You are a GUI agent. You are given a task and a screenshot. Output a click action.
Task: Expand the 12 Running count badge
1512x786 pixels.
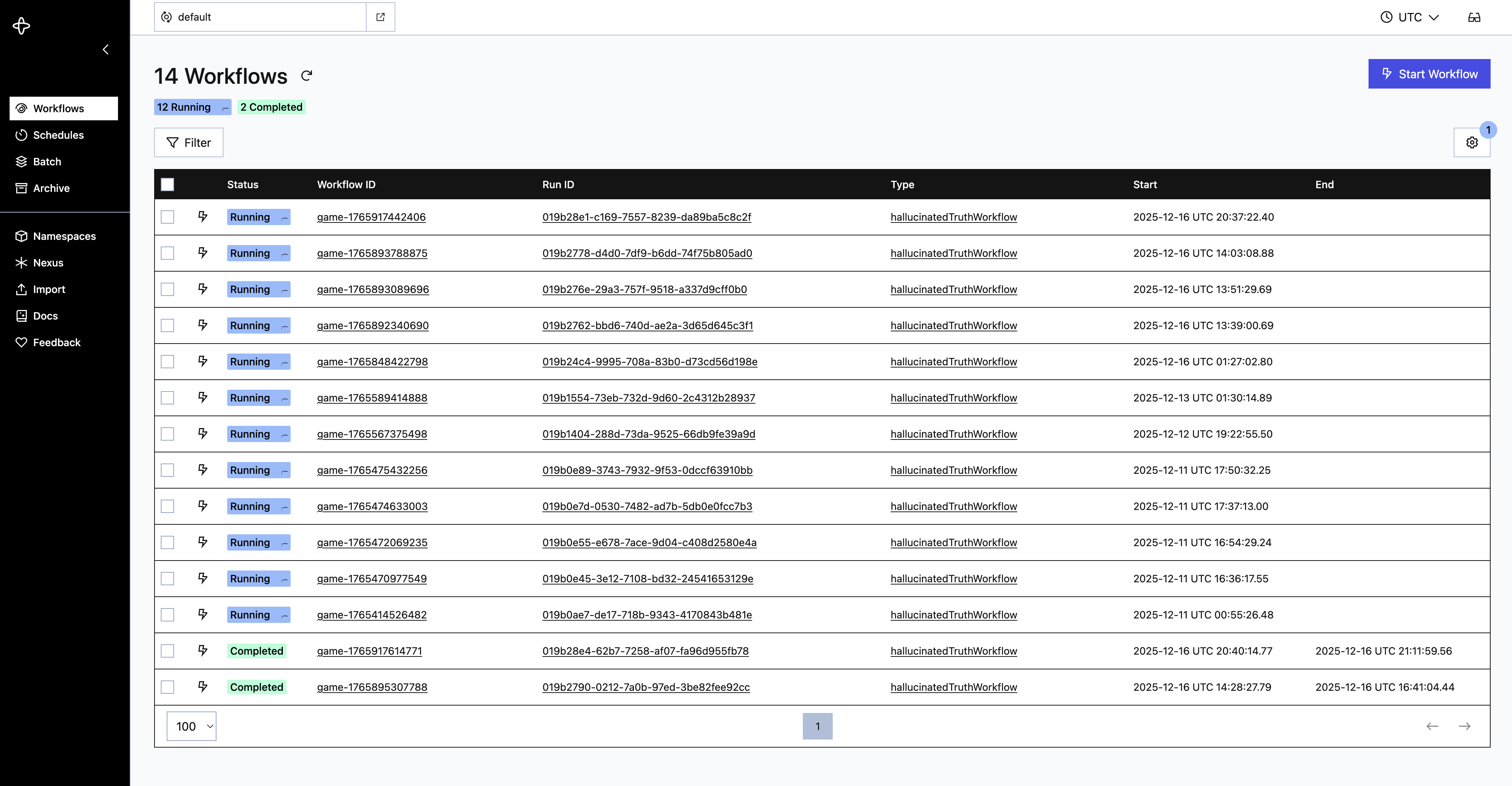point(193,107)
